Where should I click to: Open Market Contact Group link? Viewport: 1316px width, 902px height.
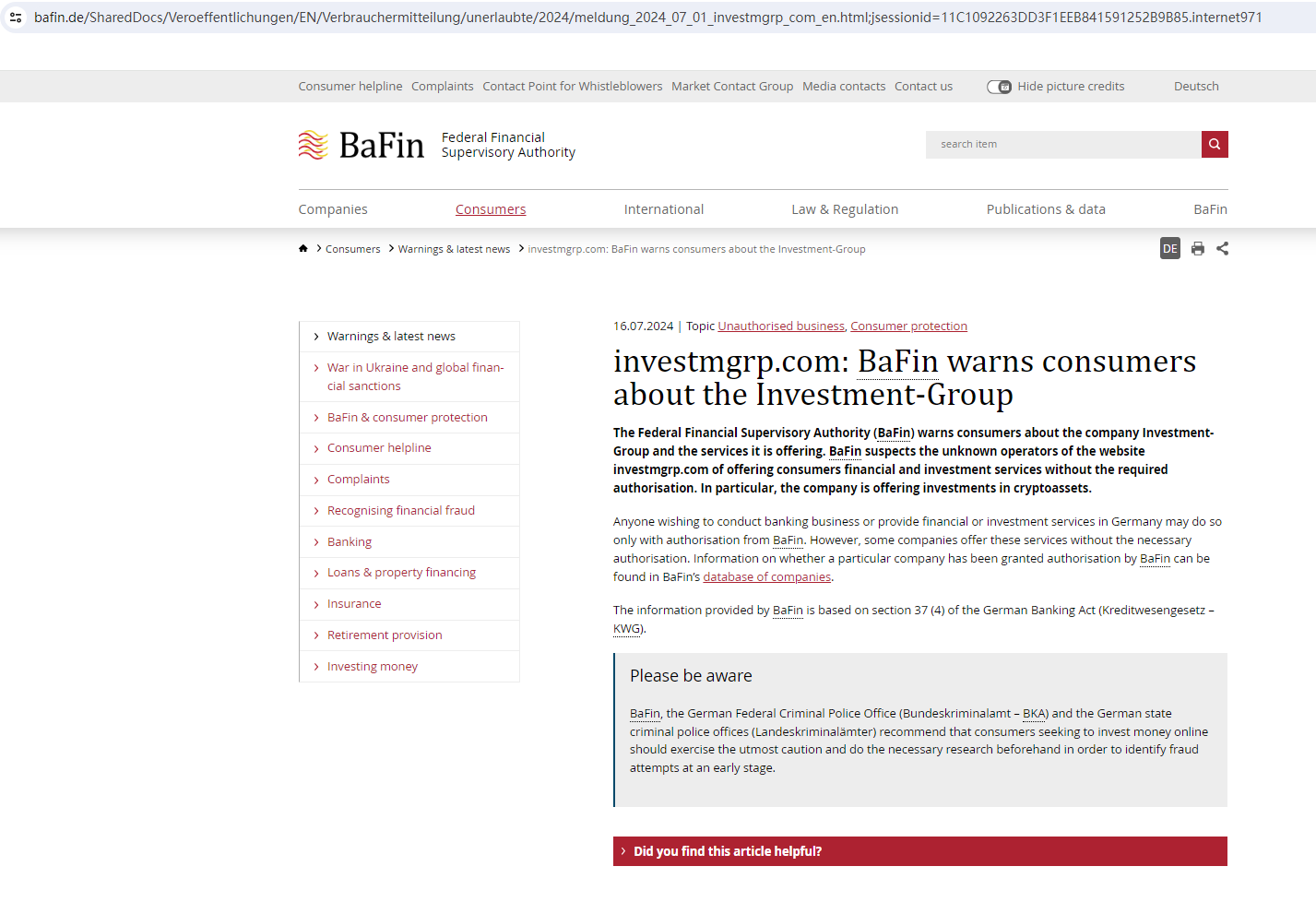(x=732, y=87)
